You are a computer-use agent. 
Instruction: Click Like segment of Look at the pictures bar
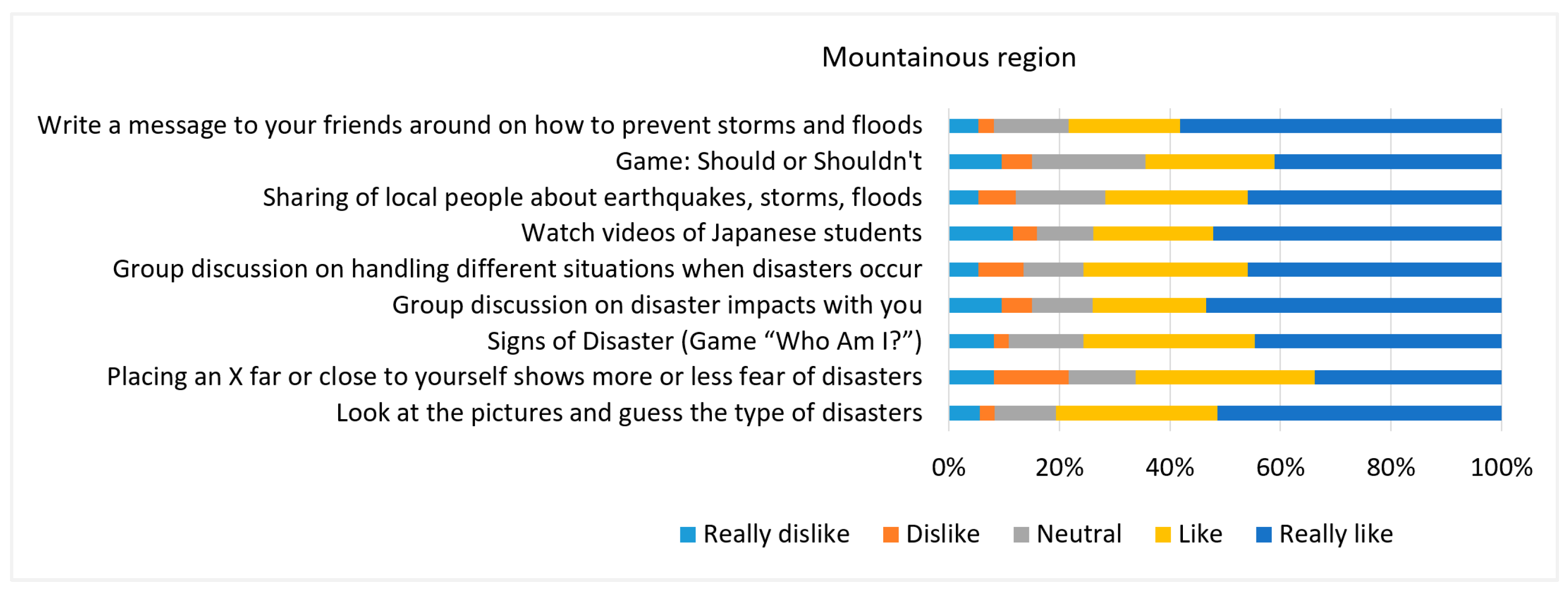[1137, 413]
